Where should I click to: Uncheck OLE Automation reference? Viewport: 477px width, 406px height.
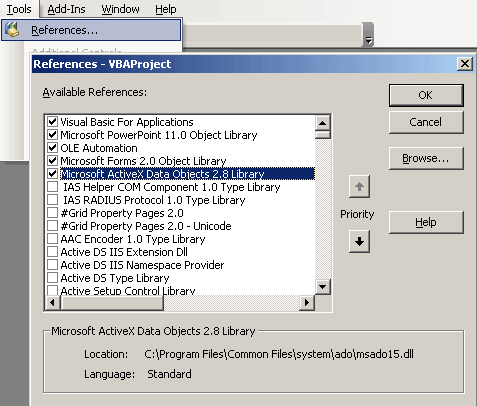(x=52, y=148)
